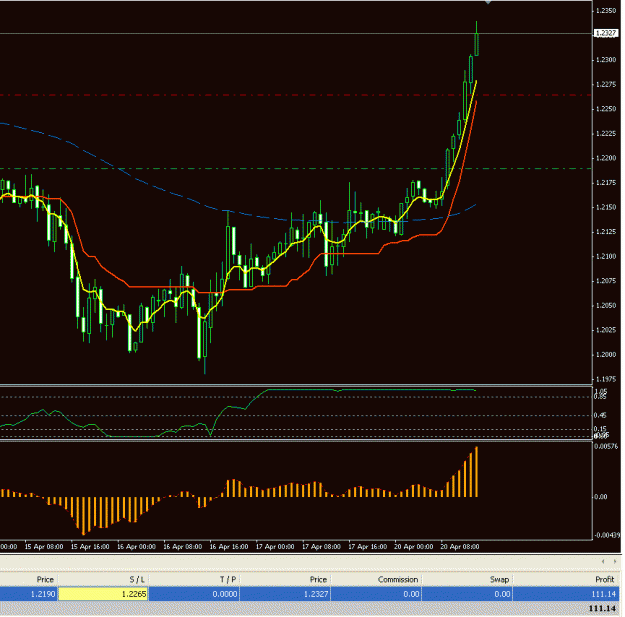Screen dimensions: 625x617
Task: Click the 20 Apr 00:00 time label
Action: click(x=414, y=547)
